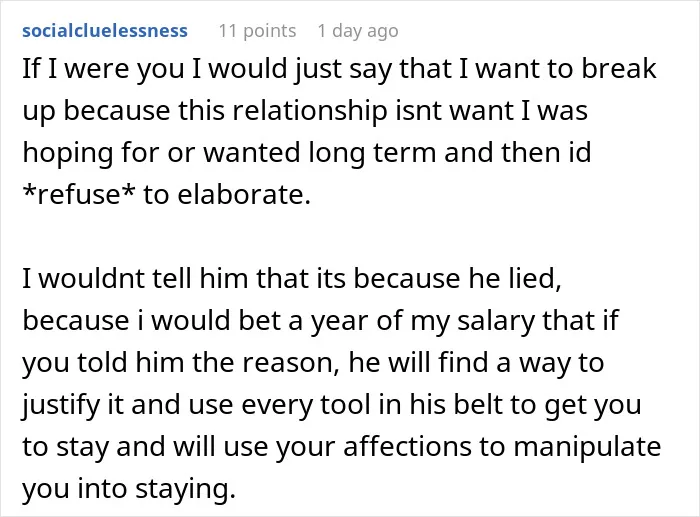The image size is (700, 517).
Task: Click the phrase 'you into staying.'
Action: pos(129,489)
